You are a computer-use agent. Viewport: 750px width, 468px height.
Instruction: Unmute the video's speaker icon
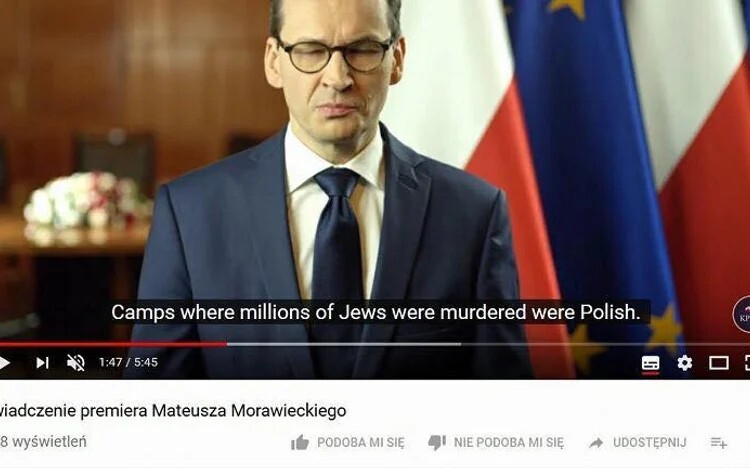(76, 363)
